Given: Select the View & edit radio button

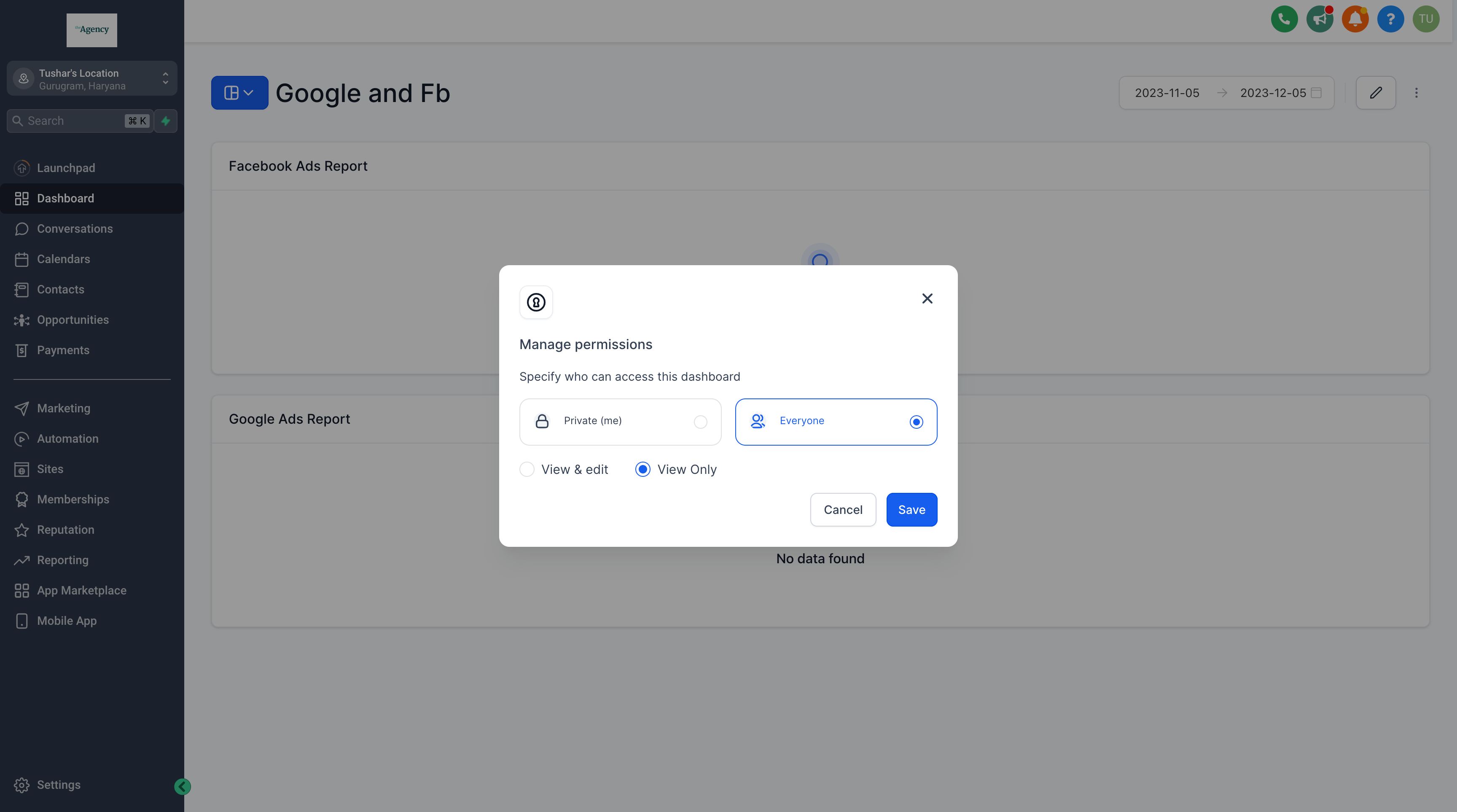Looking at the screenshot, I should coord(527,469).
